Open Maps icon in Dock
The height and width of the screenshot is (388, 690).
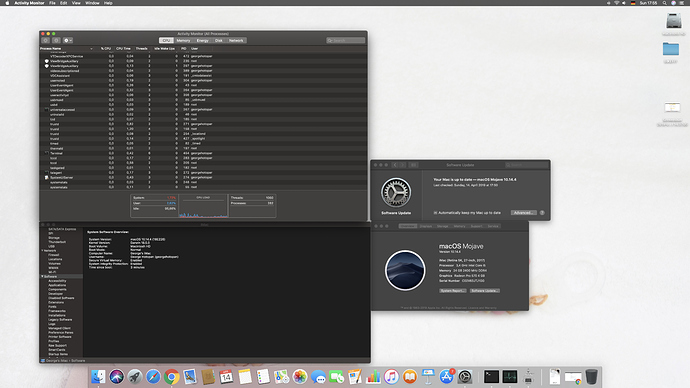pyautogui.click(x=281, y=377)
